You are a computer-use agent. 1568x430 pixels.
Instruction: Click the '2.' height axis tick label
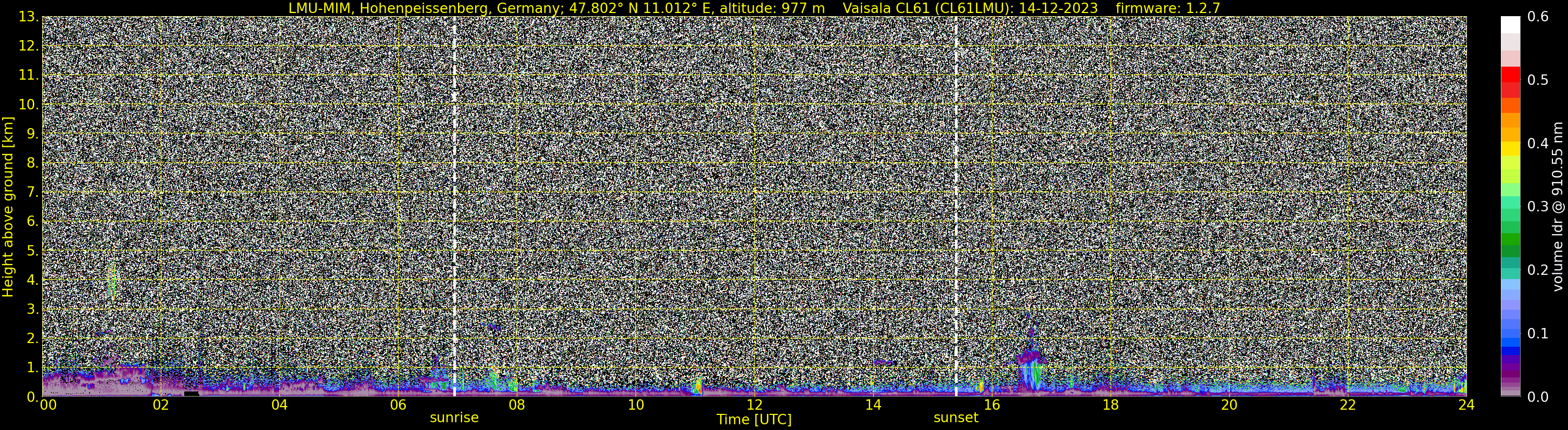[x=33, y=338]
